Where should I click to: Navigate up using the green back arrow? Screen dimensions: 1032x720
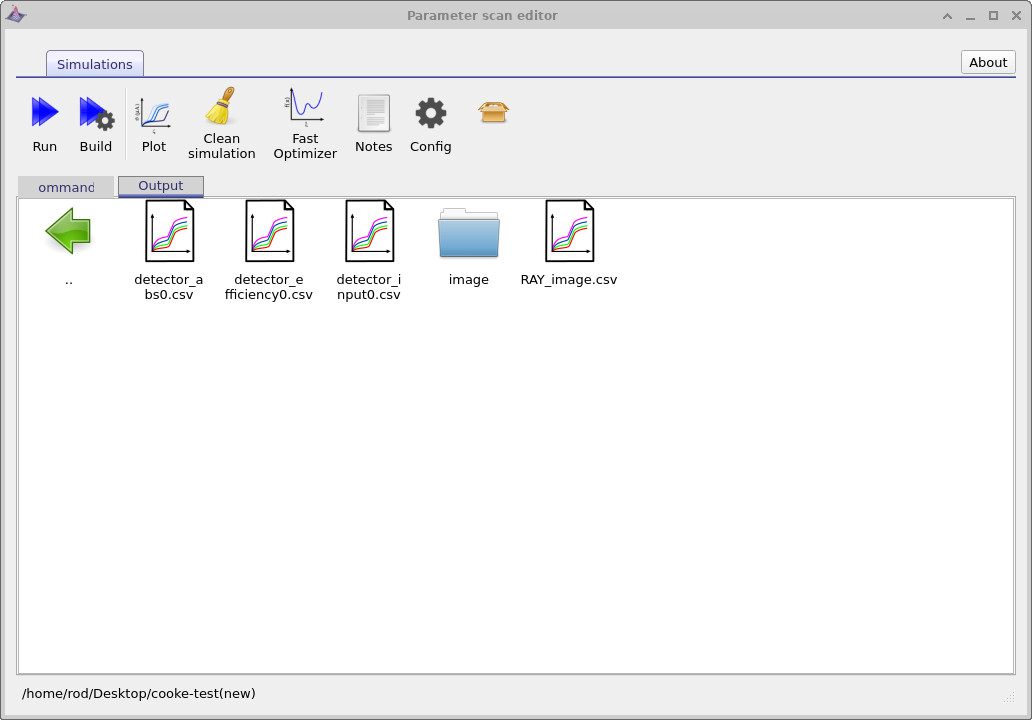point(68,230)
